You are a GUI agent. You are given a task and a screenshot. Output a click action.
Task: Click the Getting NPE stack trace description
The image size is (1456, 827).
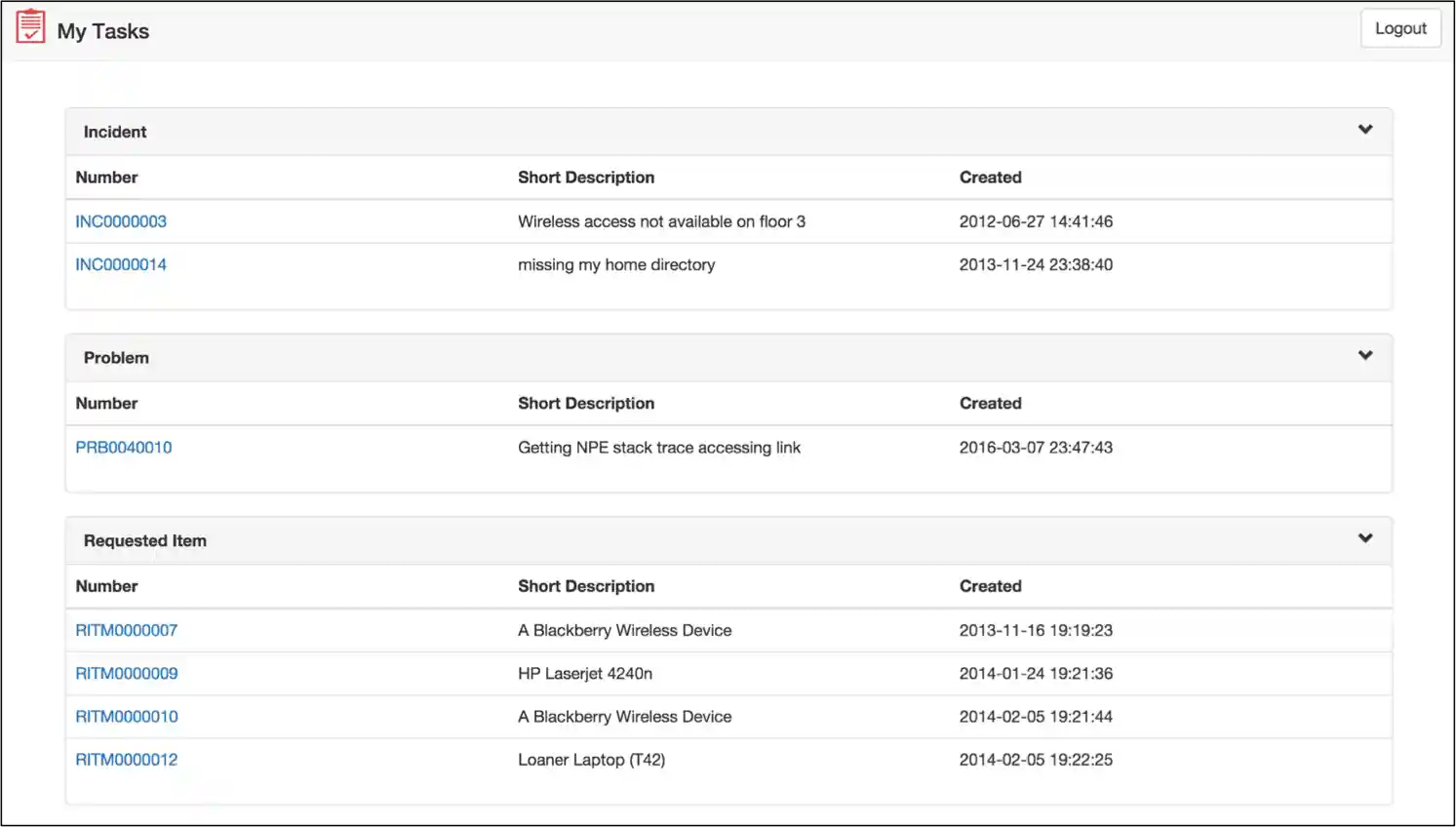point(659,448)
